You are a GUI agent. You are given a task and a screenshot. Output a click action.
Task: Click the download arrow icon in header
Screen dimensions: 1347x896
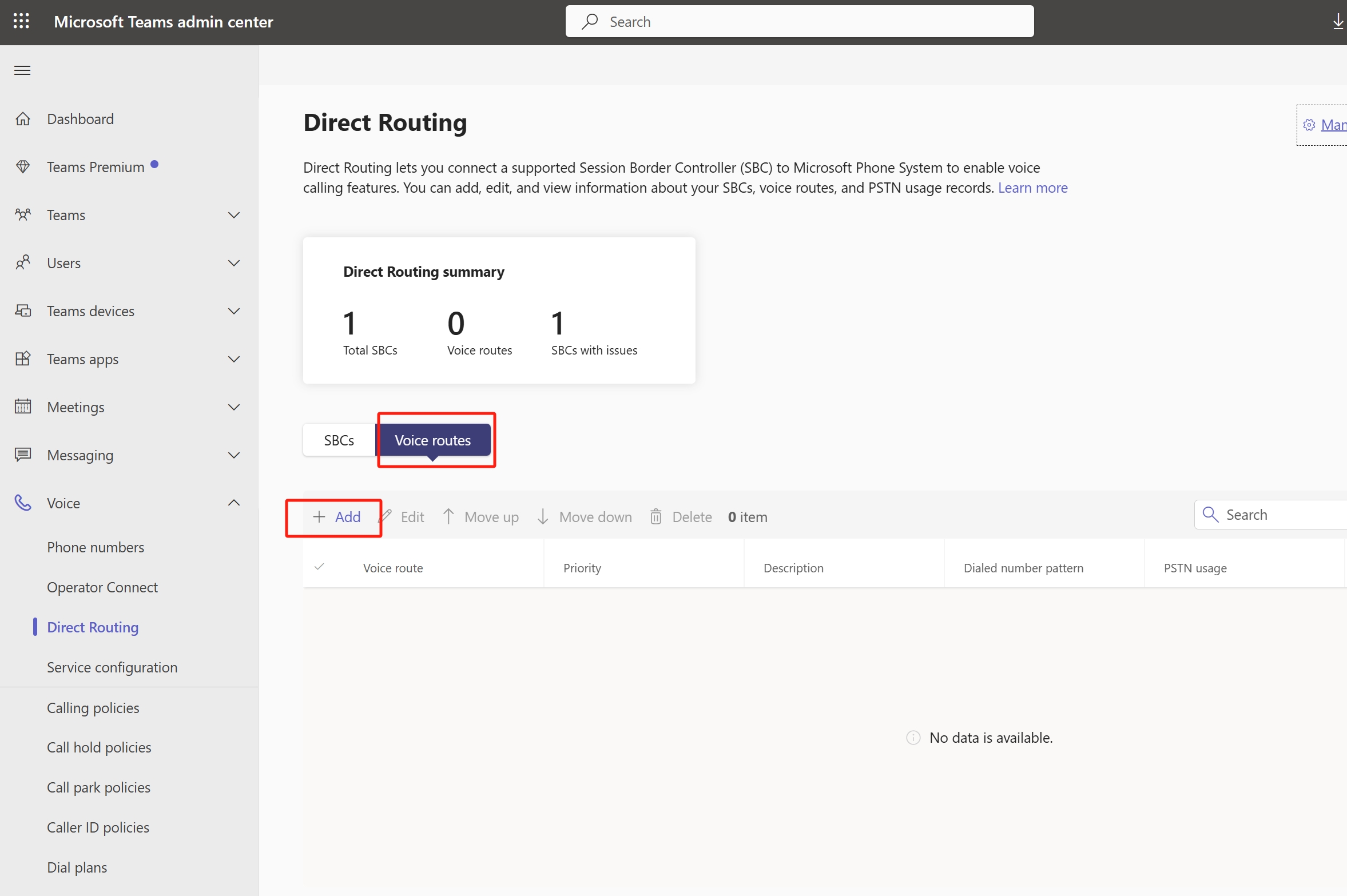(1338, 22)
